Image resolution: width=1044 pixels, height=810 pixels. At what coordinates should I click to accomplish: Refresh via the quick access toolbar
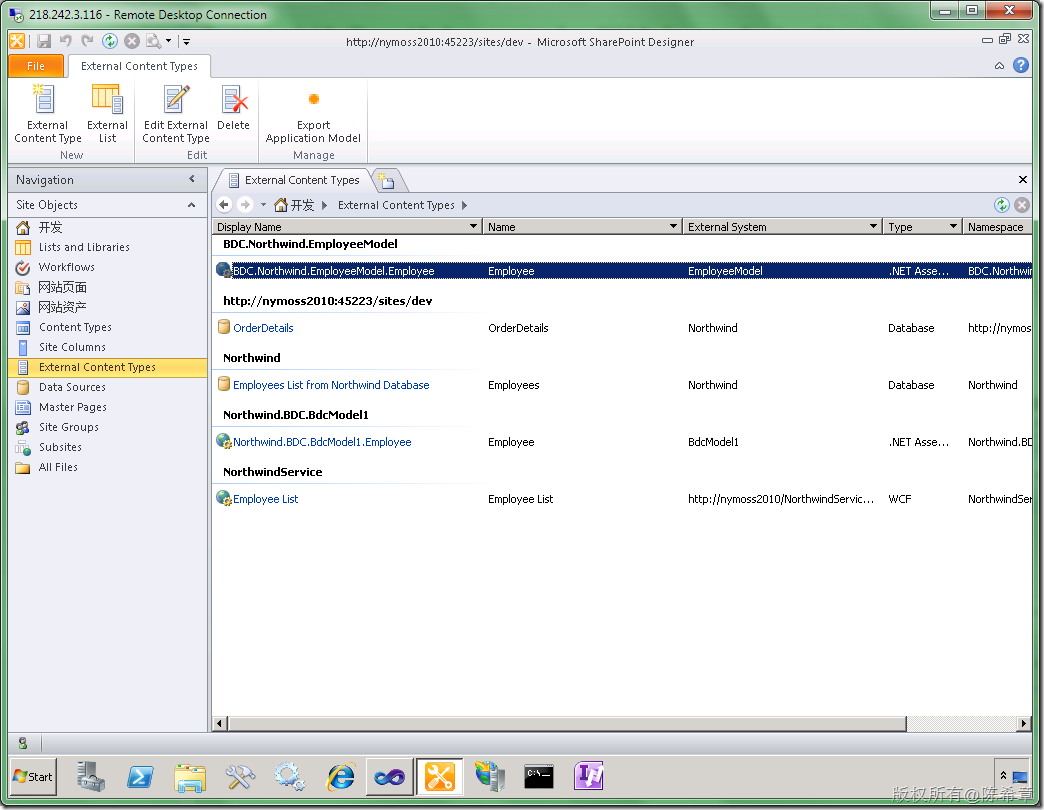(110, 41)
